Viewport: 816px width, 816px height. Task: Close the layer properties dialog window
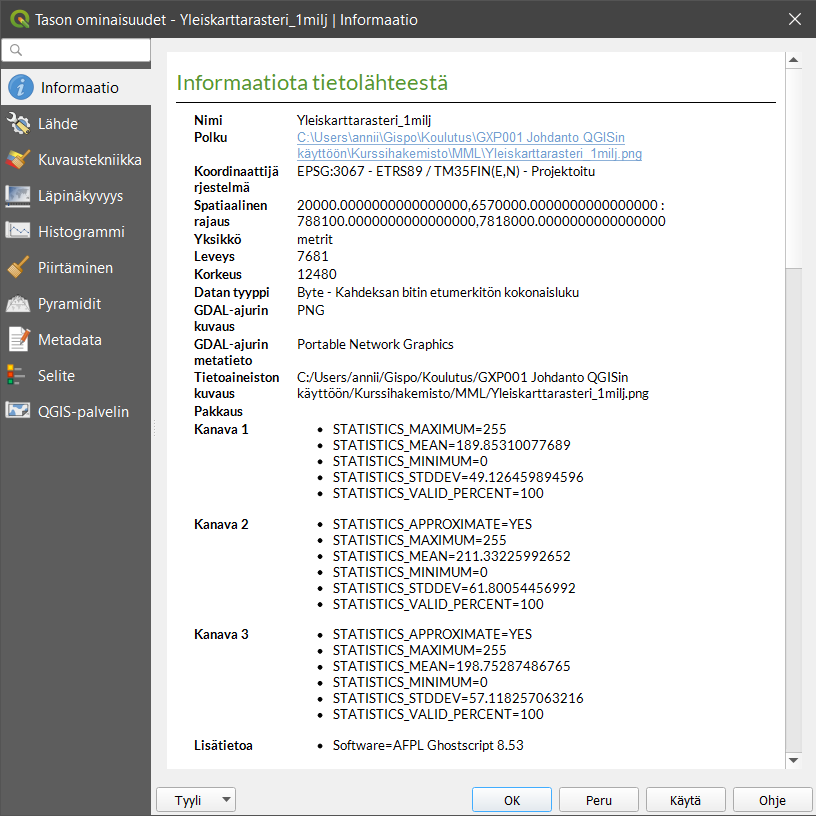794,19
